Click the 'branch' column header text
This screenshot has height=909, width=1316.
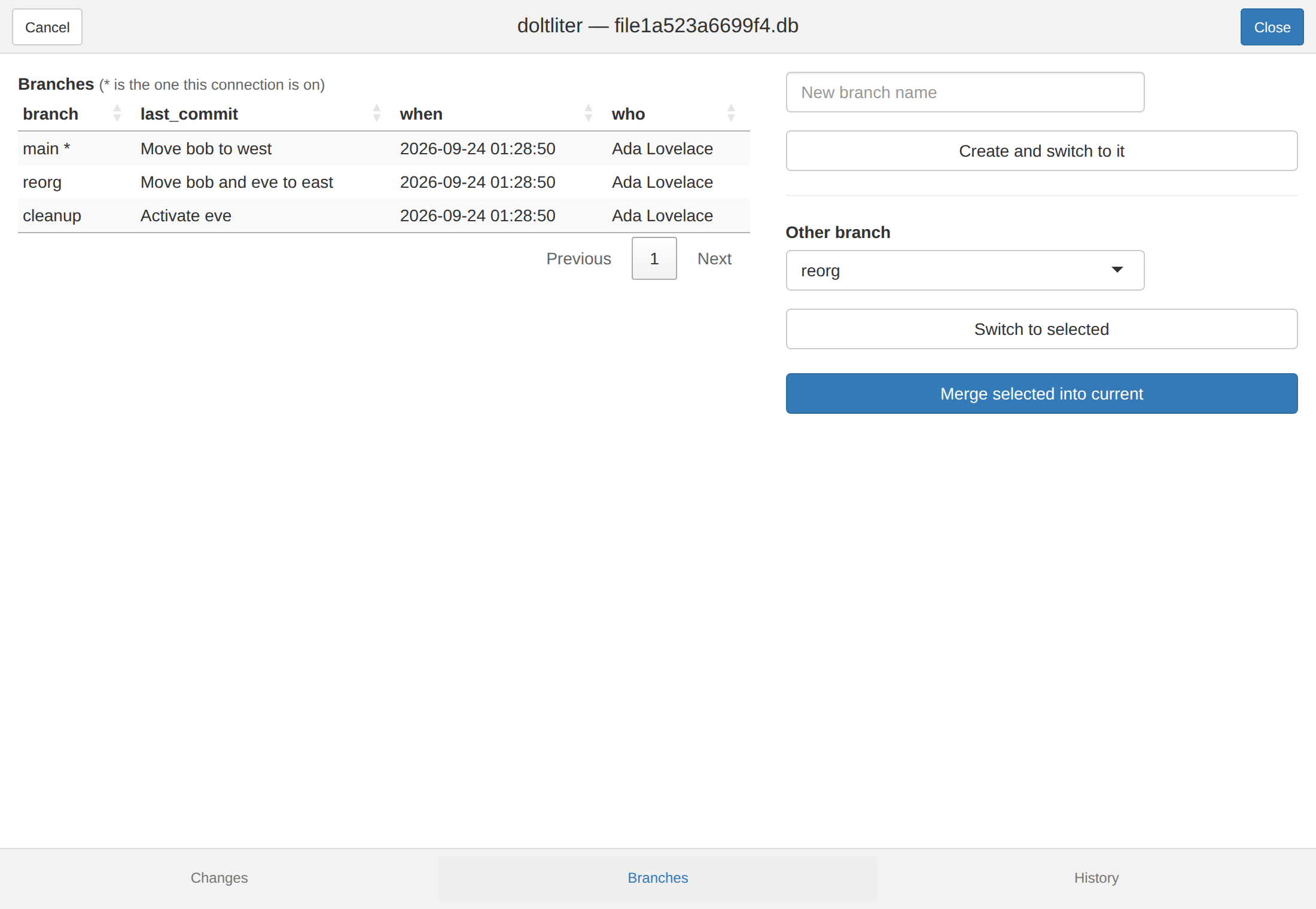pos(50,114)
